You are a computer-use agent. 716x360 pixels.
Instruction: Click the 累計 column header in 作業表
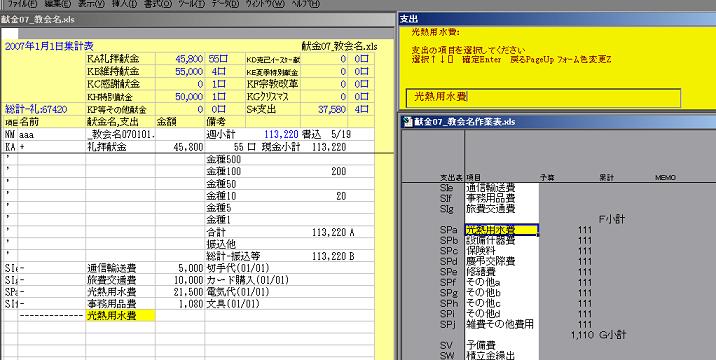pos(606,178)
